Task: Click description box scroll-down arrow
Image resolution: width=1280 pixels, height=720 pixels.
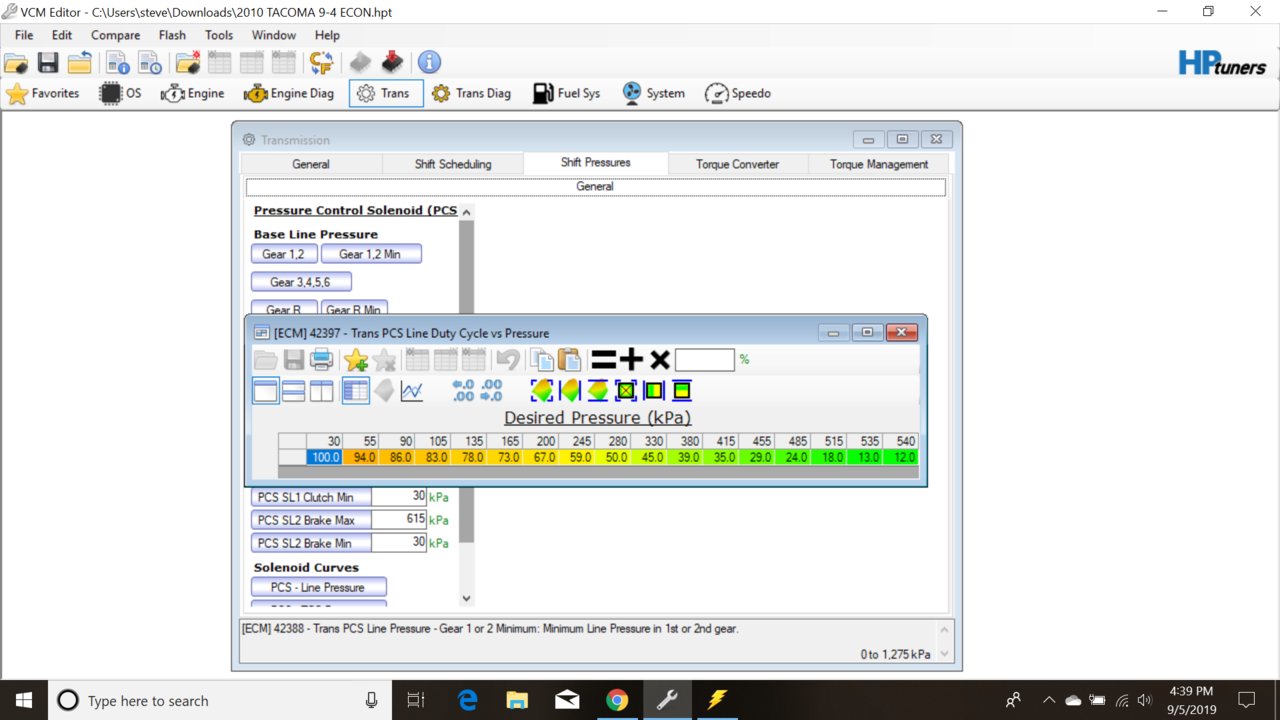Action: (x=944, y=654)
